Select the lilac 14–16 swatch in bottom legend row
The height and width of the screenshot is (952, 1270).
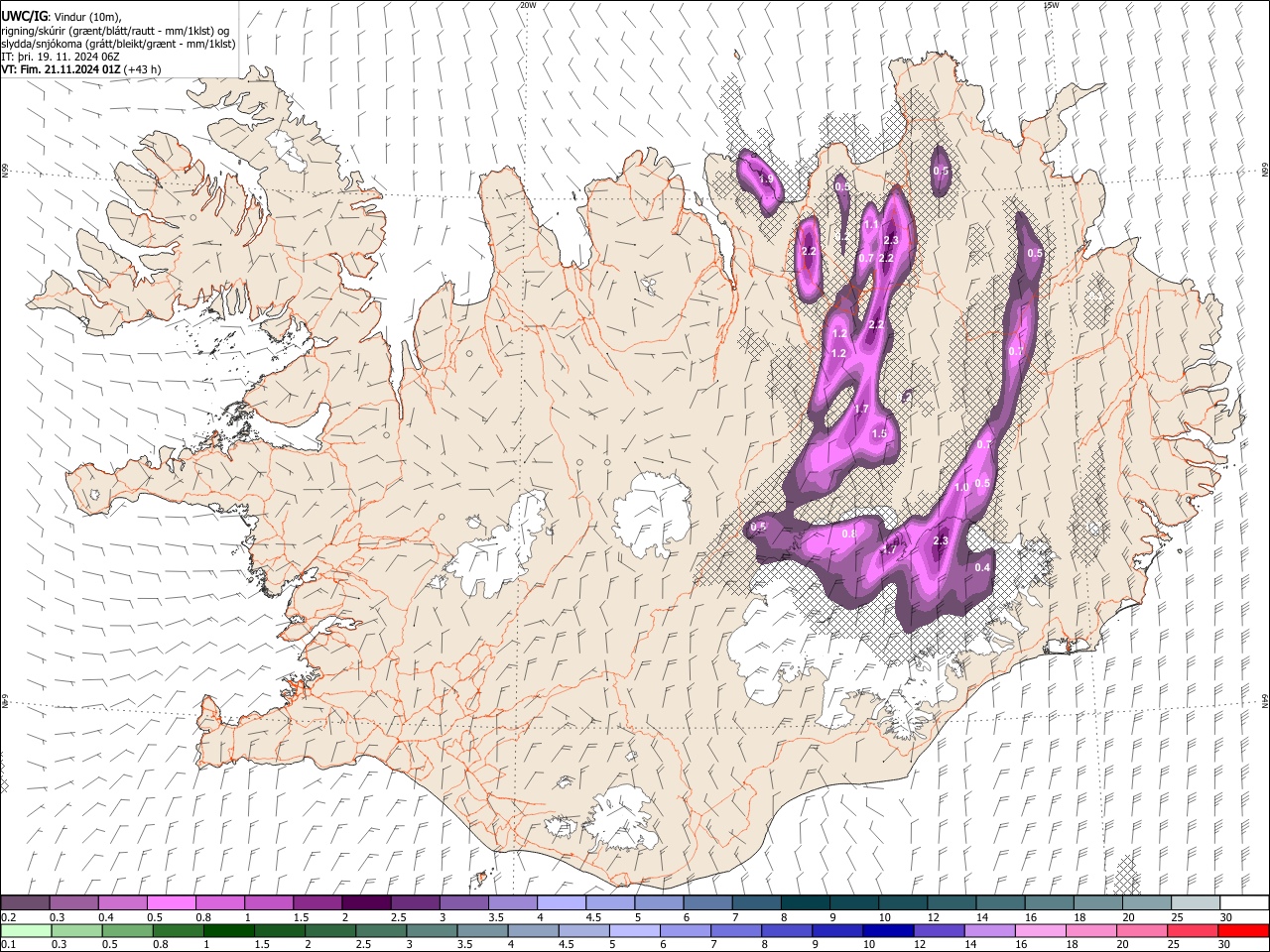pos(989,931)
